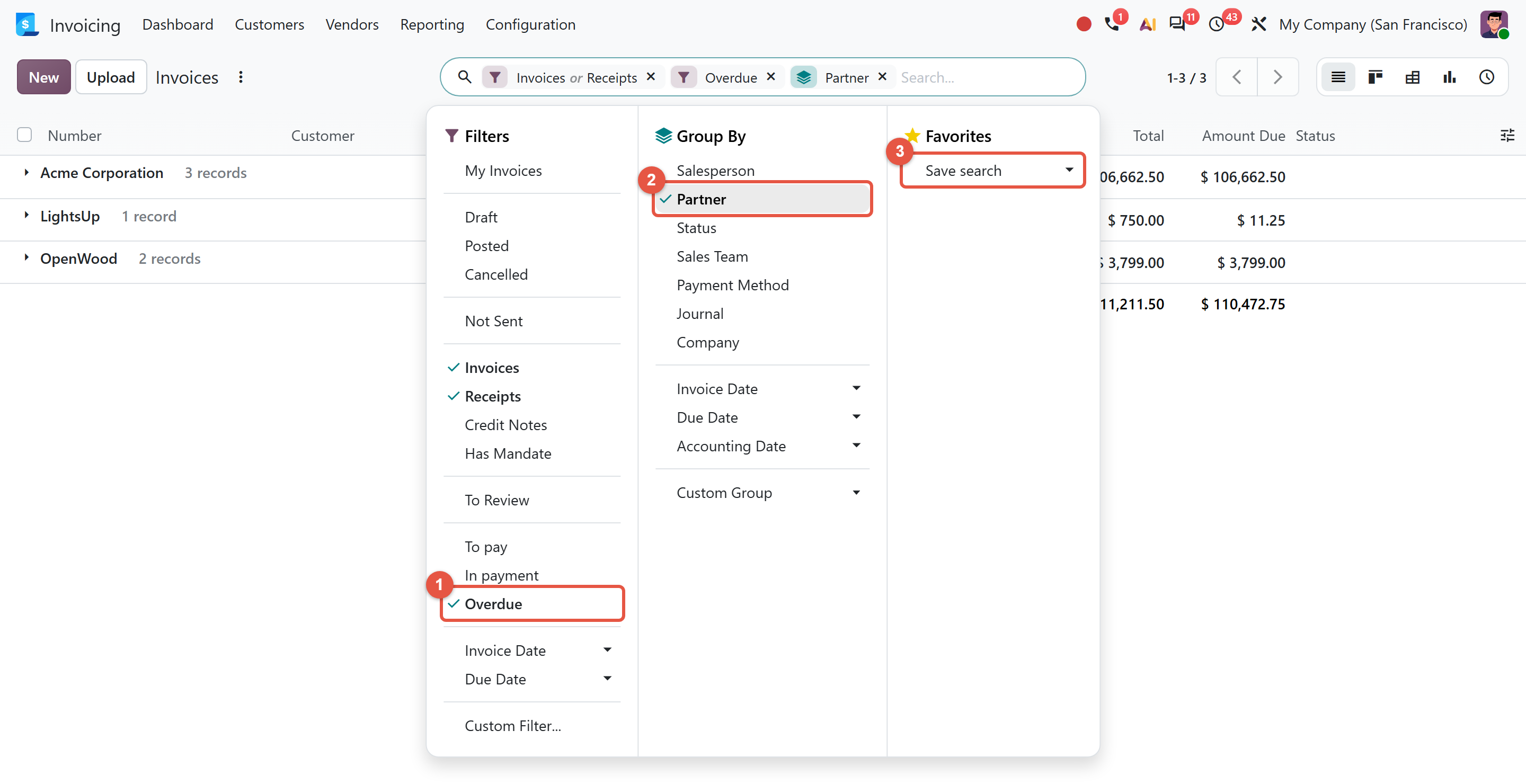Go to the next page of records
The height and width of the screenshot is (784, 1526).
(1278, 77)
